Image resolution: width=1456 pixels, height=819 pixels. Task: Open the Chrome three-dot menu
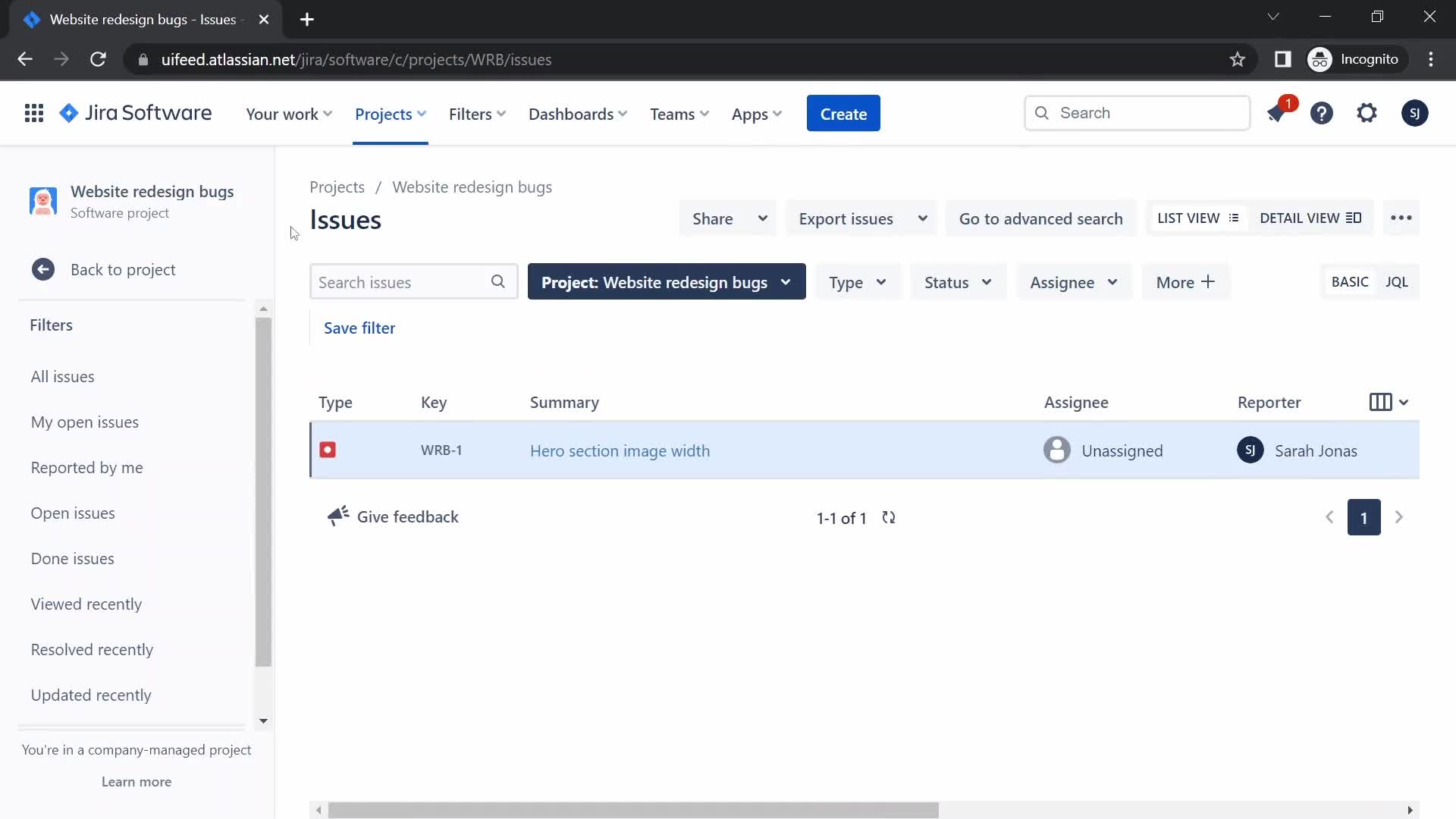click(x=1431, y=59)
